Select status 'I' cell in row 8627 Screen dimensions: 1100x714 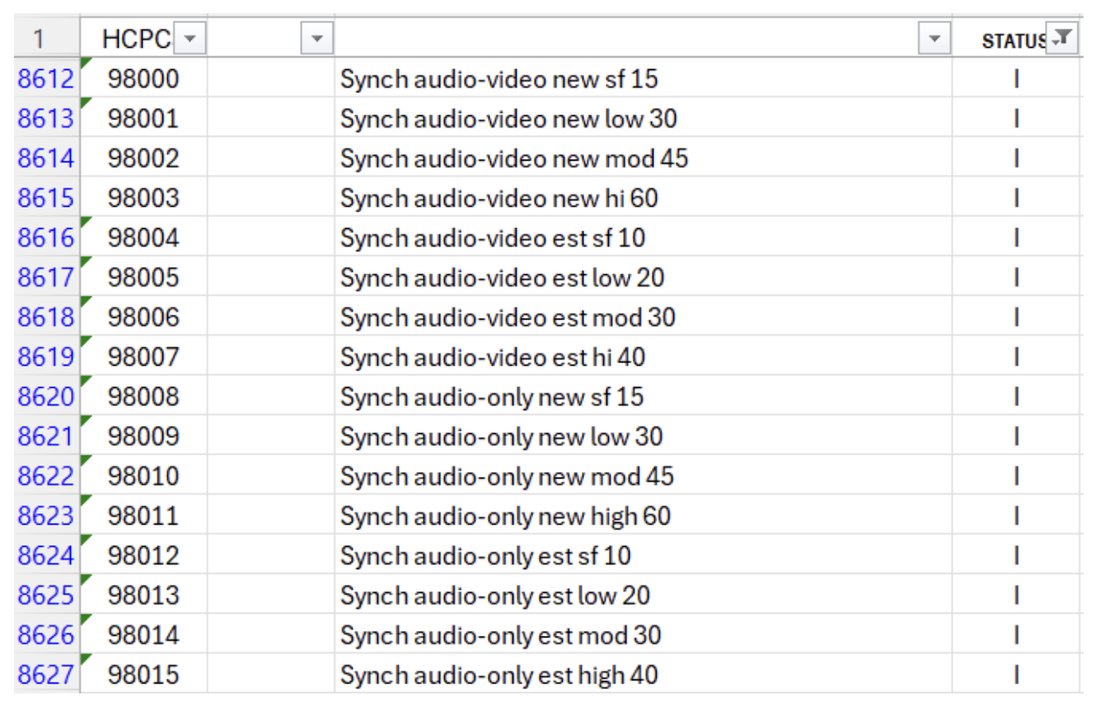coord(1016,675)
